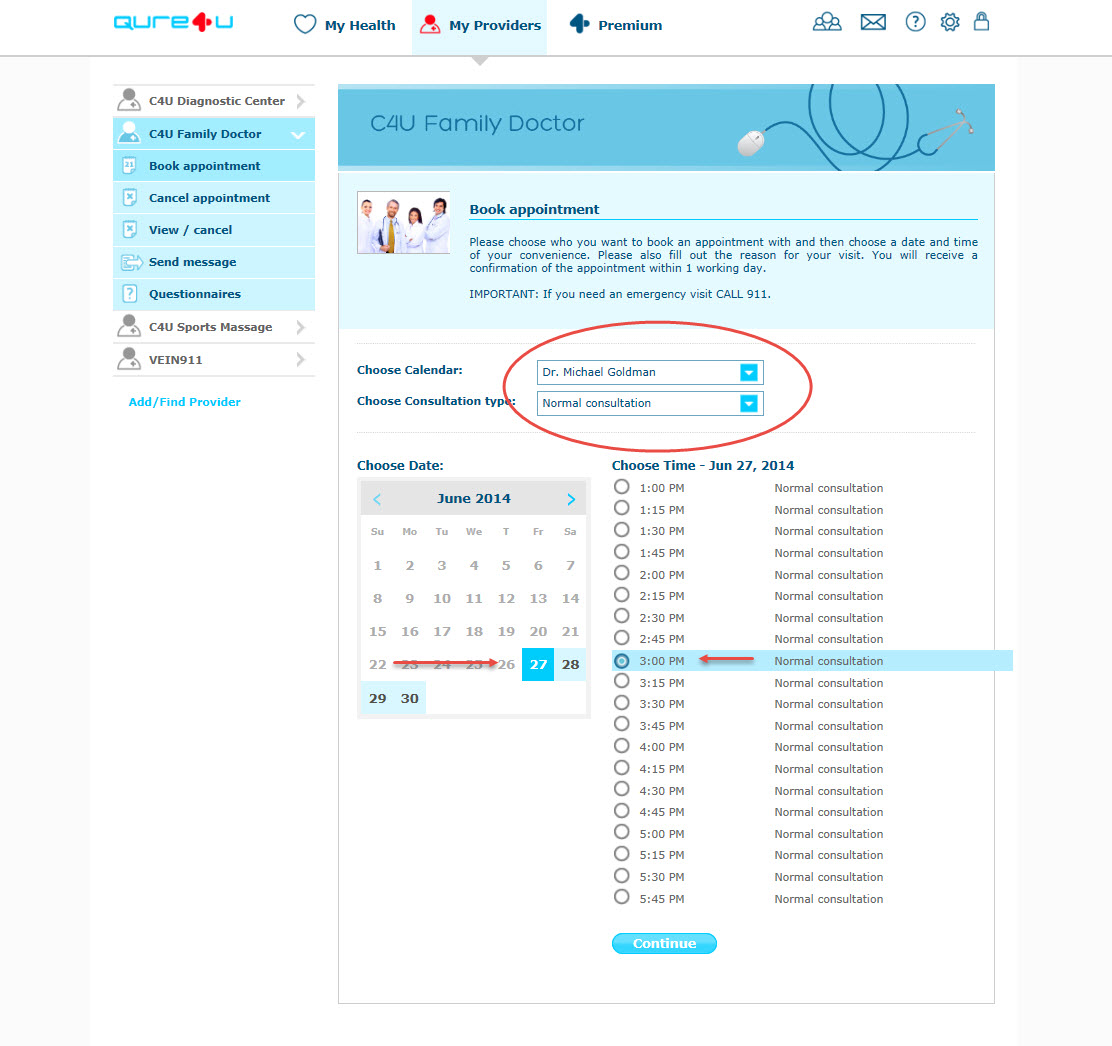Viewport: 1112px width, 1046px height.
Task: Select June 27 in the calendar
Action: (538, 664)
